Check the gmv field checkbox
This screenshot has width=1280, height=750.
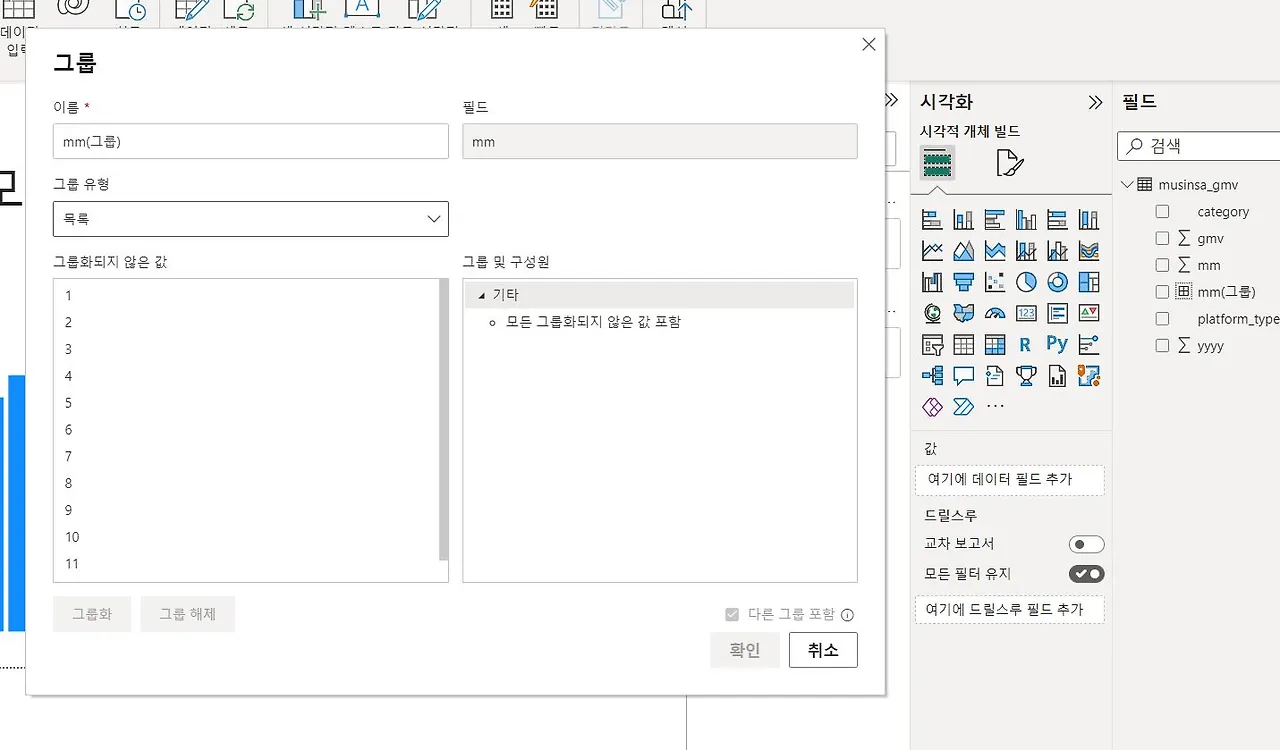(1162, 238)
